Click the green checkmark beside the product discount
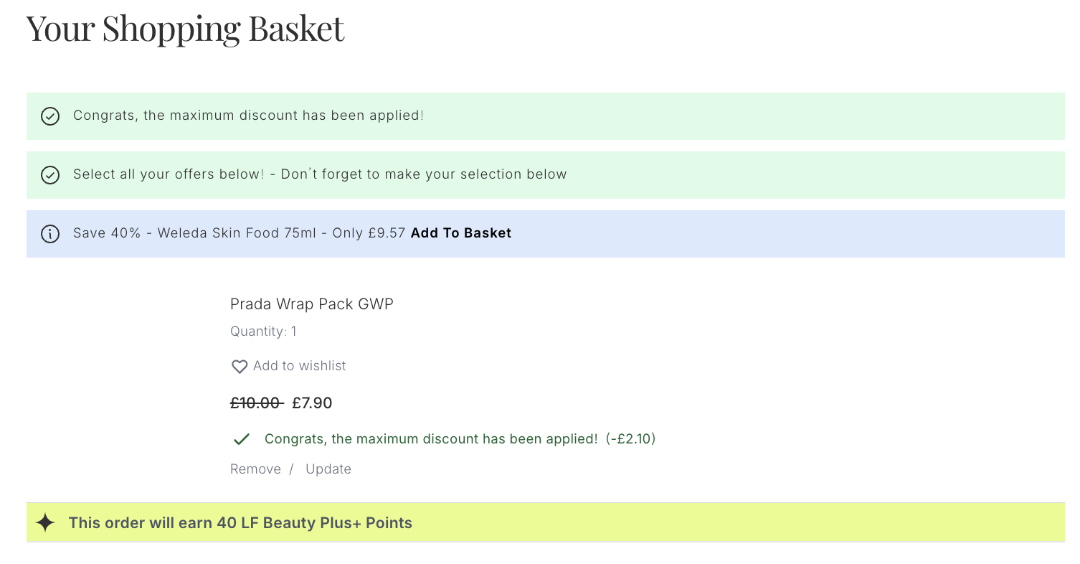 click(x=241, y=439)
